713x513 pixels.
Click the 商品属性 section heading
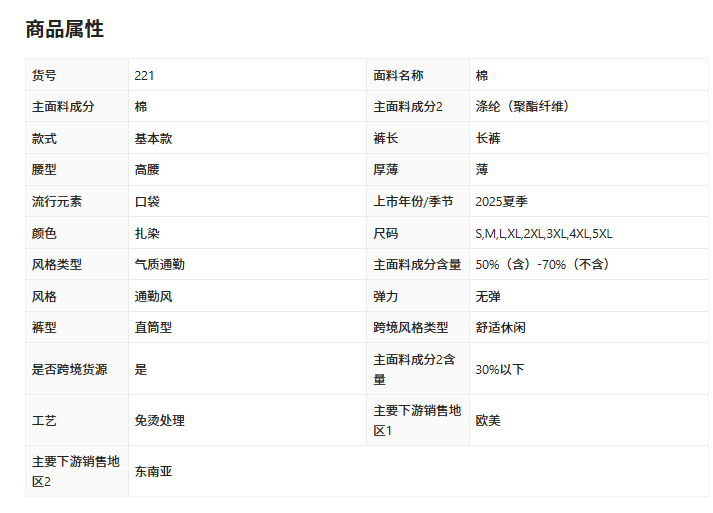pyautogui.click(x=65, y=29)
